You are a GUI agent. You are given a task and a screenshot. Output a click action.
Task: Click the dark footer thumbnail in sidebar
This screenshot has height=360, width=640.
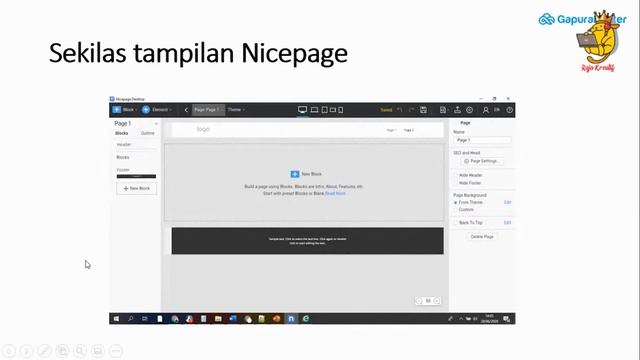[x=136, y=176]
